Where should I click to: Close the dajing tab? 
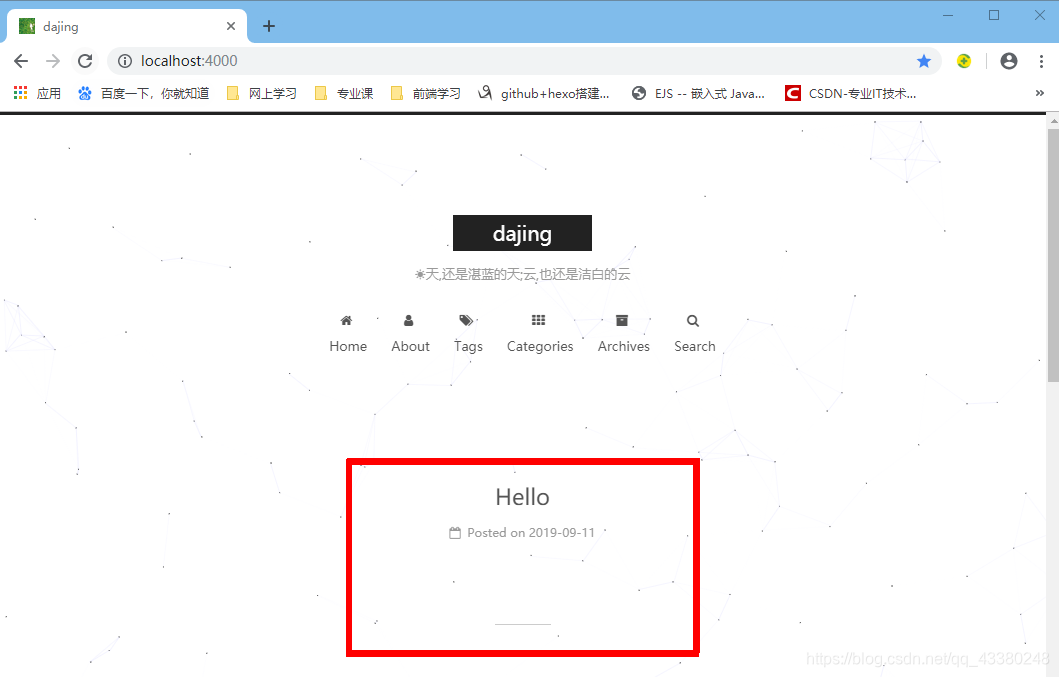pos(231,26)
